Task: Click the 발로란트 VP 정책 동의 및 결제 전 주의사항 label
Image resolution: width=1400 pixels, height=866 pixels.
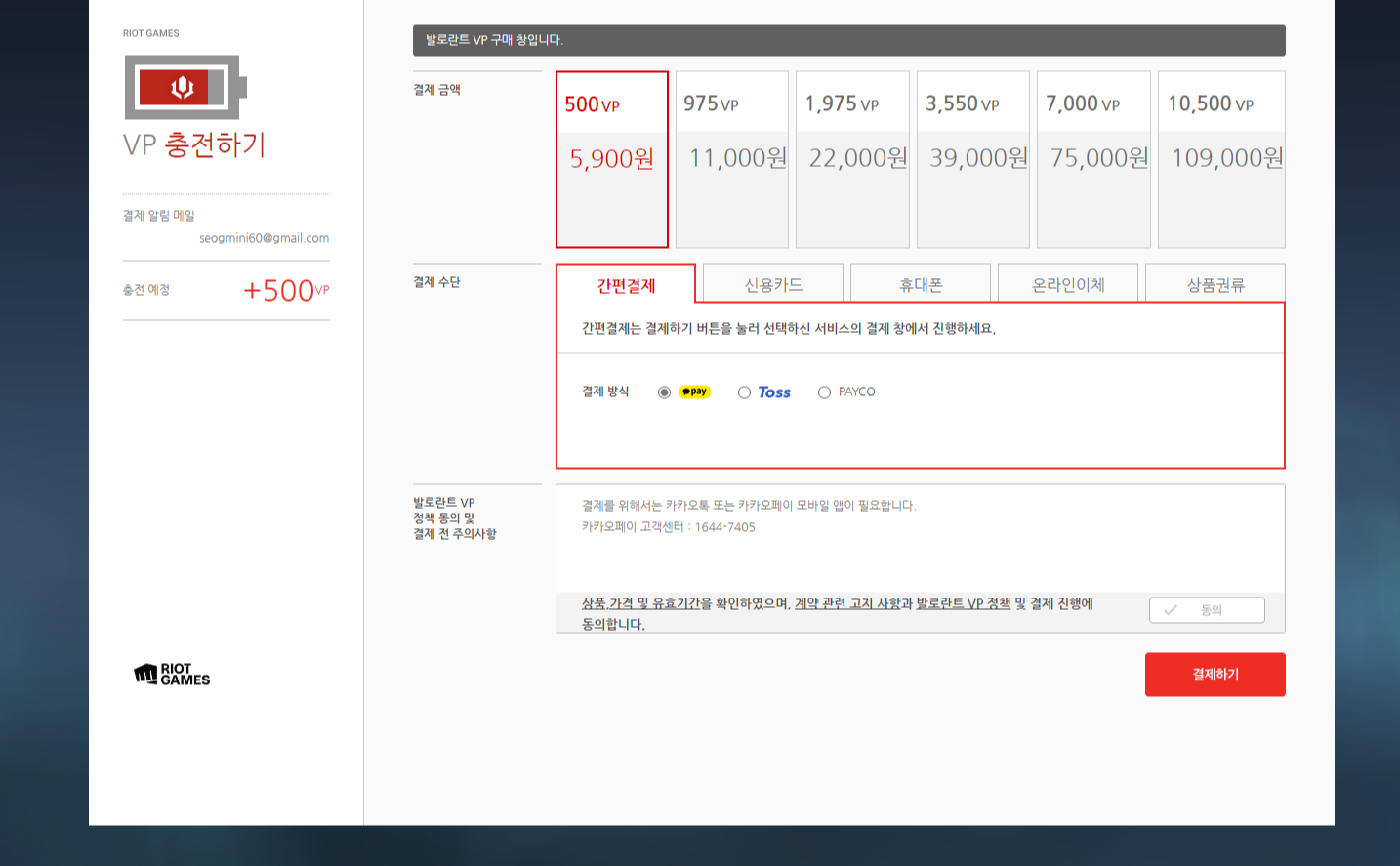Action: [x=455, y=518]
